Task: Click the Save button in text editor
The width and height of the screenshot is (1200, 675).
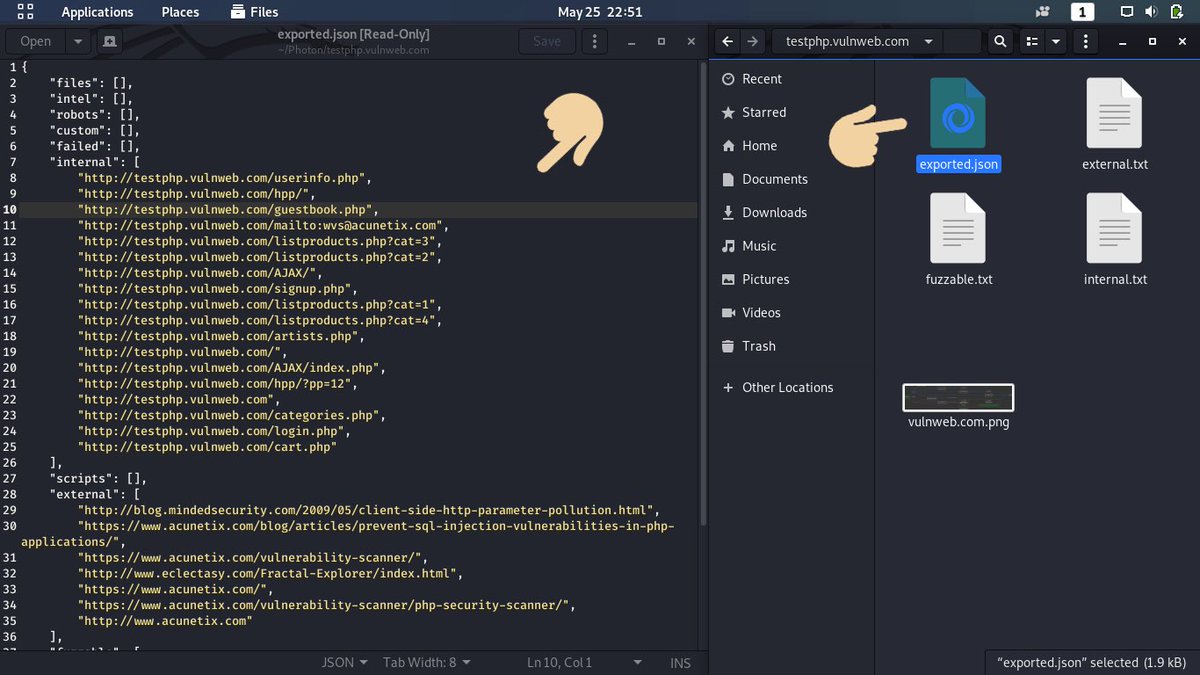Action: [547, 41]
